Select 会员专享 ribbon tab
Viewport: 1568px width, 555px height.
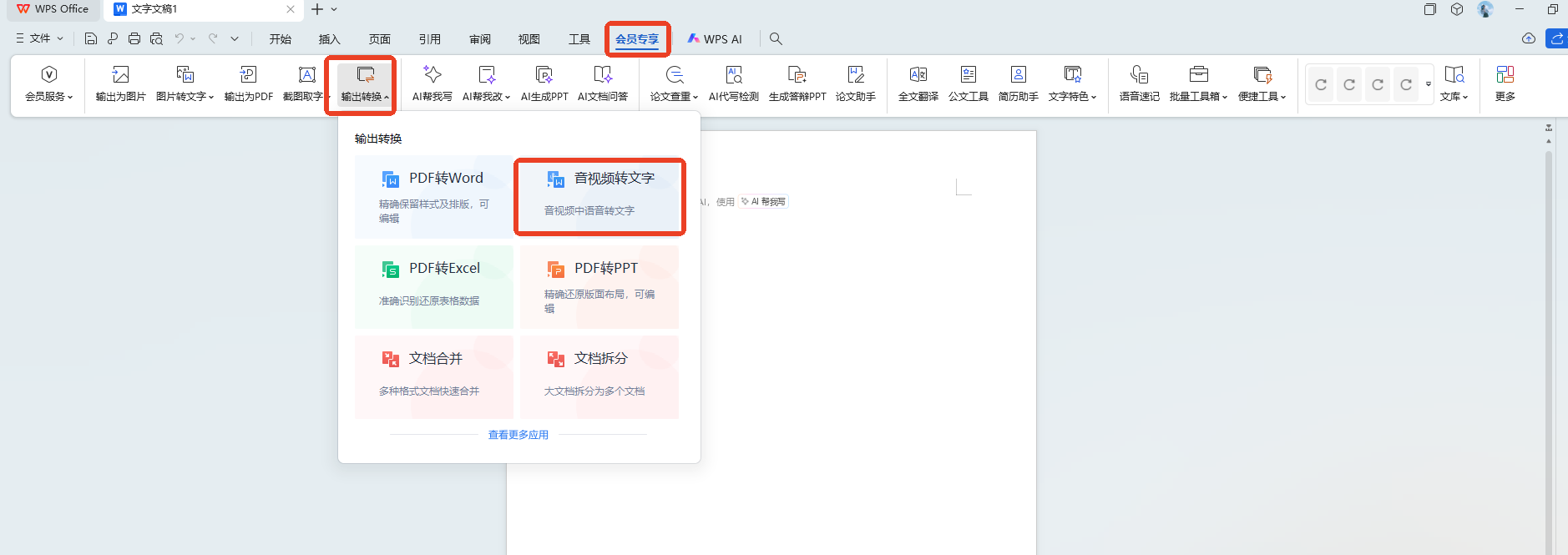coord(637,39)
